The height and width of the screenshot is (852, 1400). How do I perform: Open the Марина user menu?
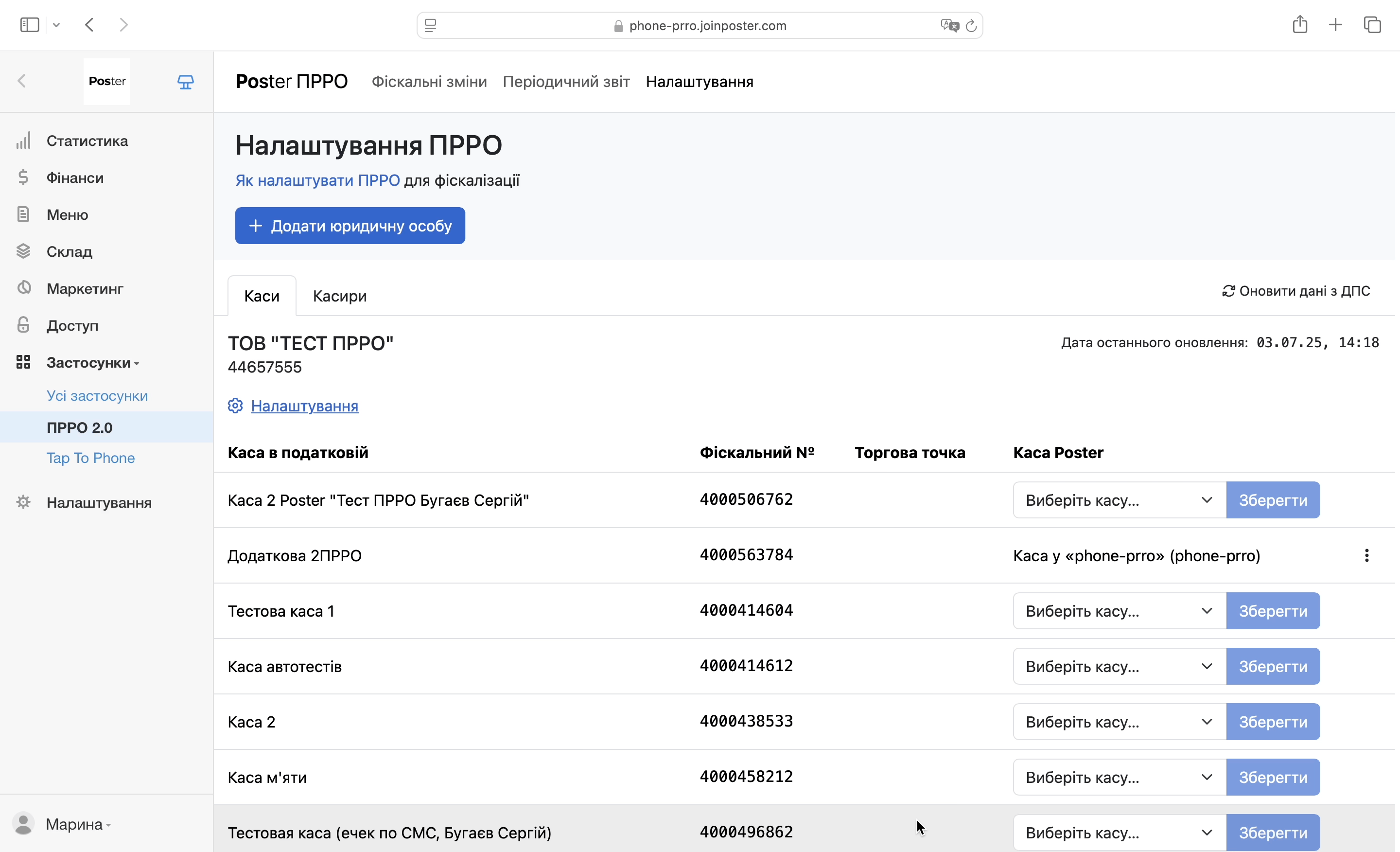point(78,824)
